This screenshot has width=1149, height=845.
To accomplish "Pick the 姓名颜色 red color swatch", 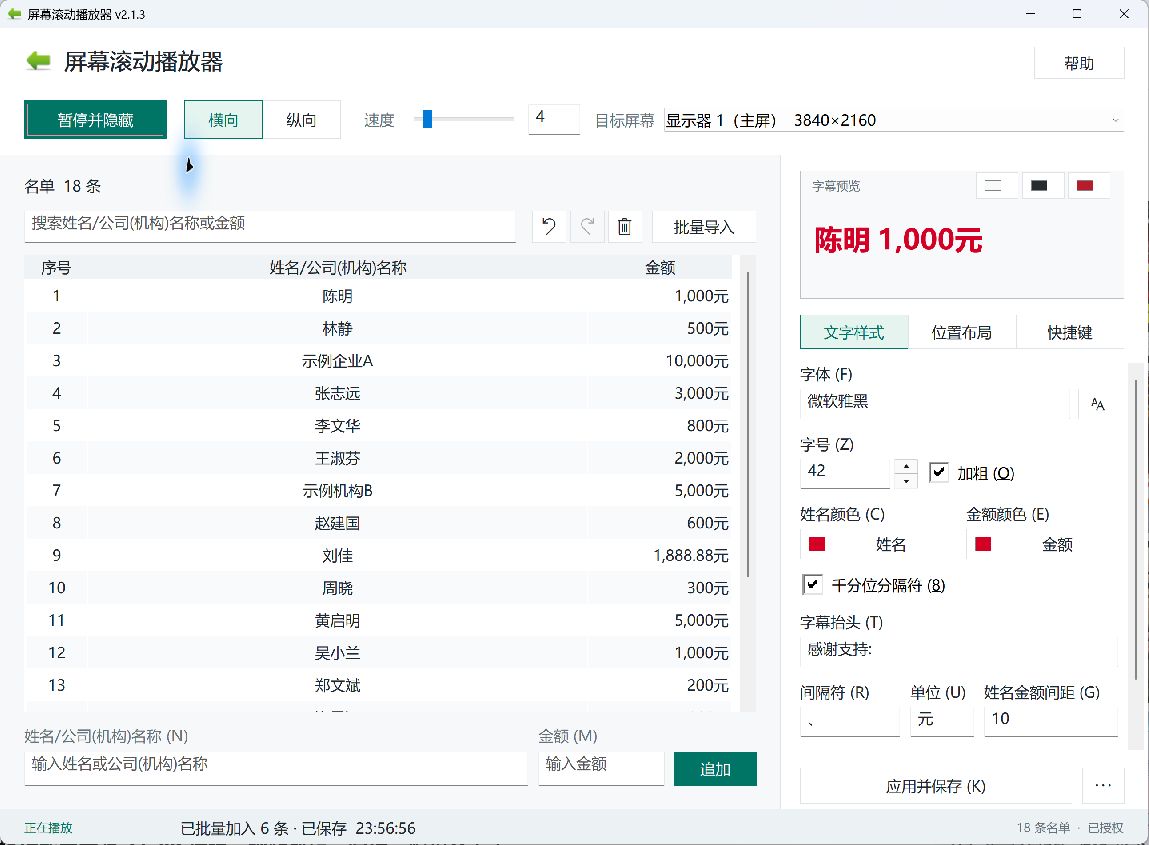I will [x=816, y=544].
